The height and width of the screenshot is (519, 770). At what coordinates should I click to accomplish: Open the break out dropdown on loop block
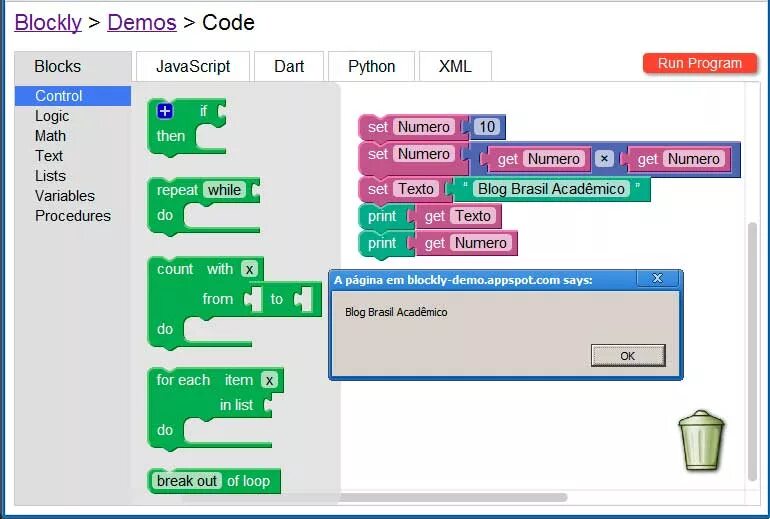point(187,481)
